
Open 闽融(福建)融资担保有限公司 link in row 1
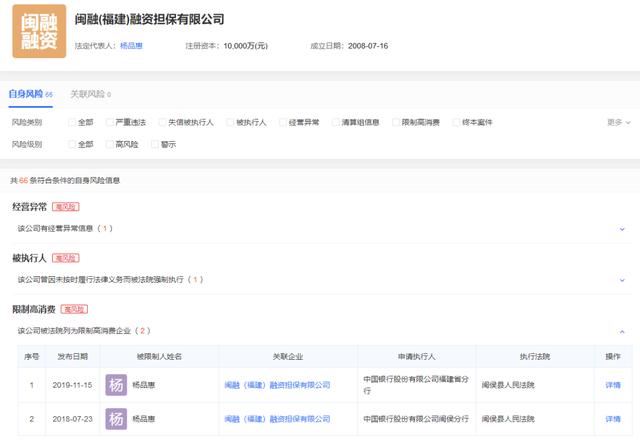click(x=278, y=385)
